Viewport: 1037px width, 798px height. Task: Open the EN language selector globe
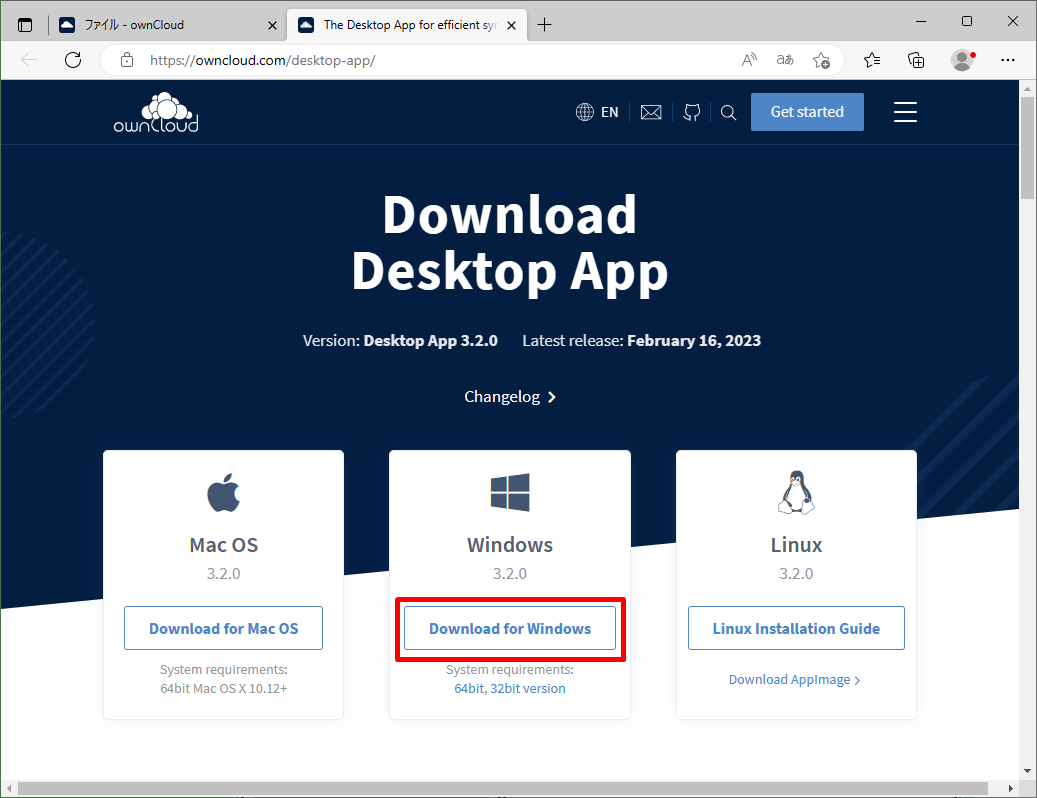(597, 113)
